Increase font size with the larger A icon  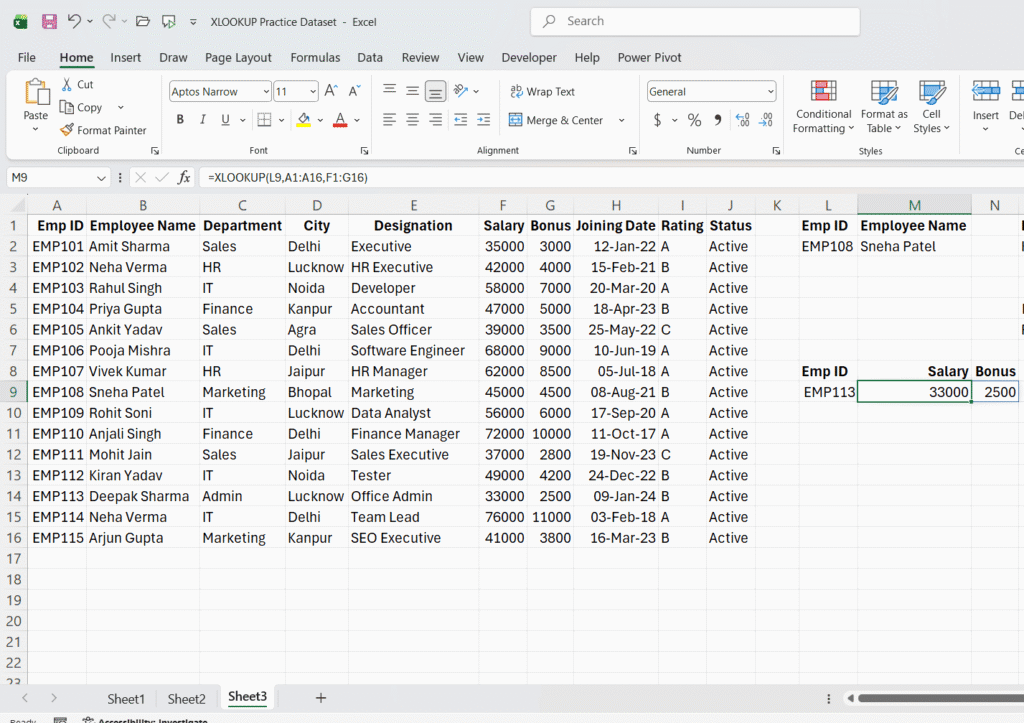click(x=331, y=91)
